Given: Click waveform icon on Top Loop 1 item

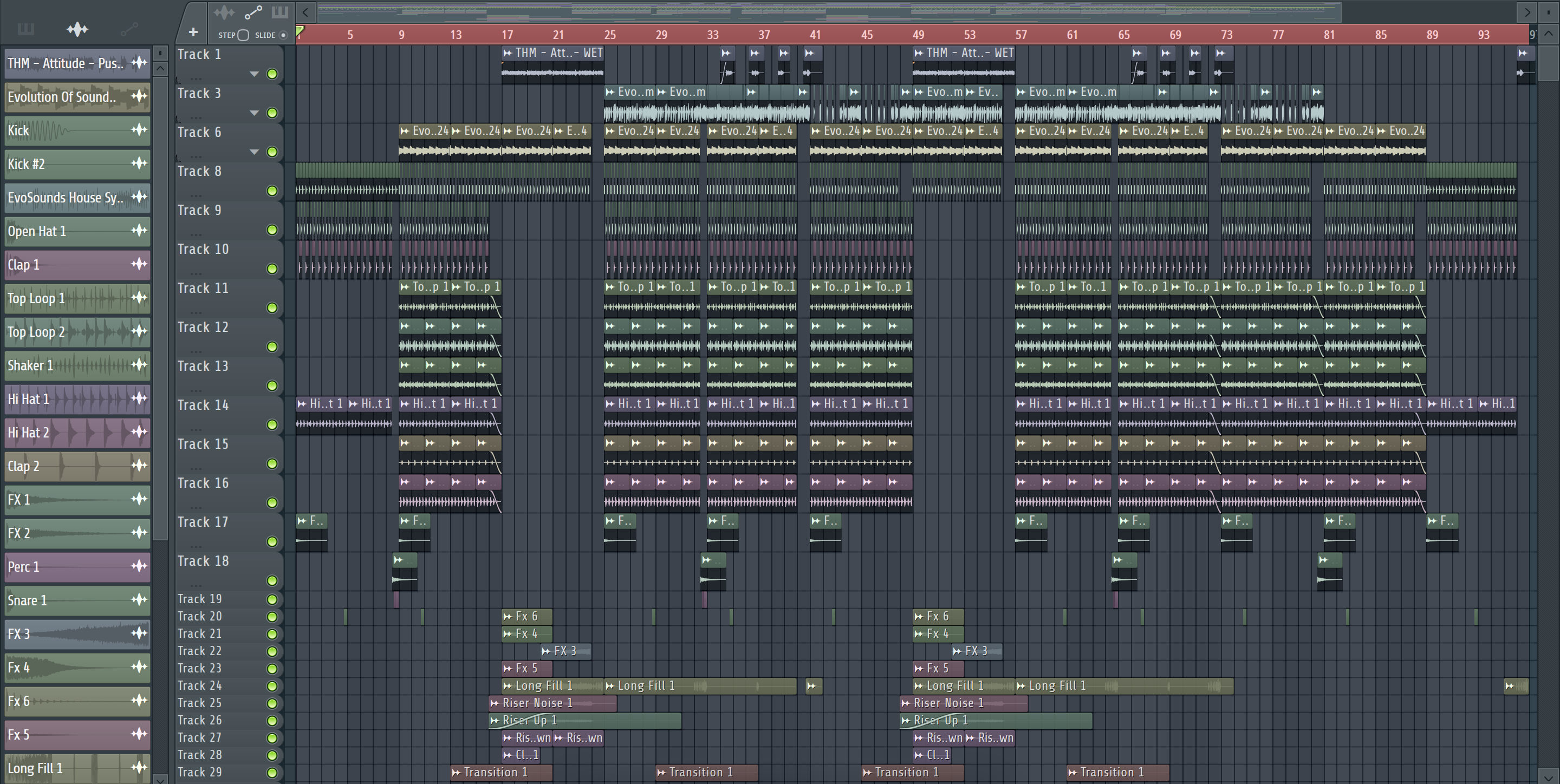Looking at the screenshot, I should coord(139,297).
